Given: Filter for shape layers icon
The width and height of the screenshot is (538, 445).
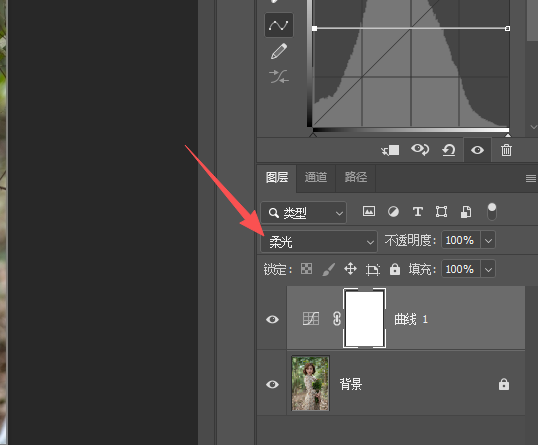Looking at the screenshot, I should click(441, 211).
